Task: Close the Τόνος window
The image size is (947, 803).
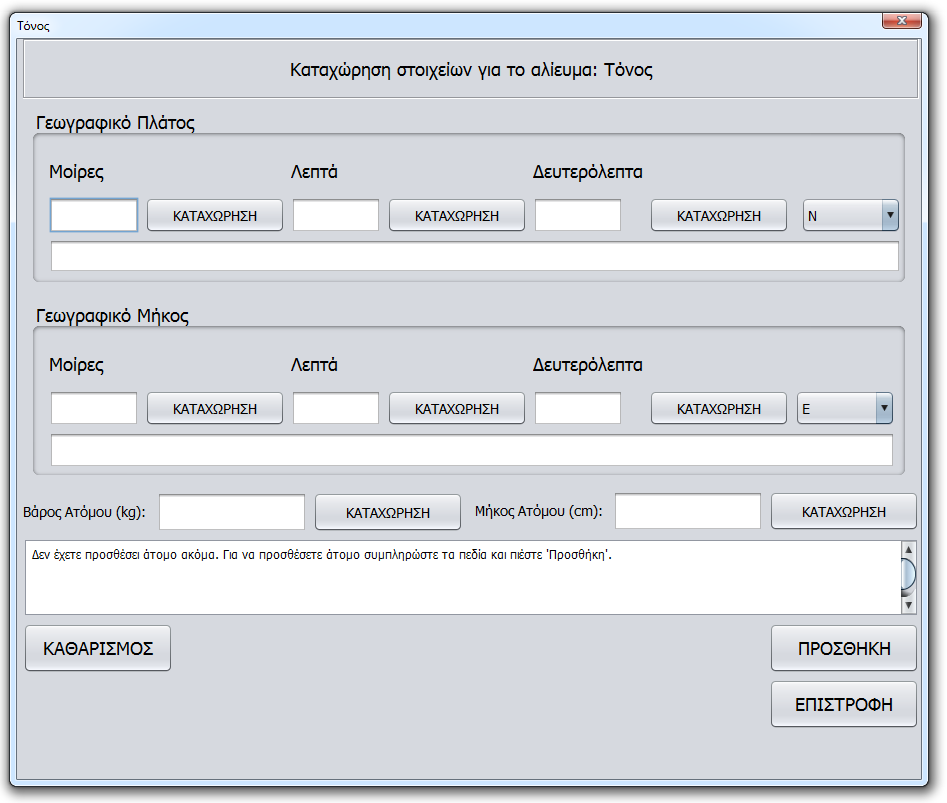Action: click(902, 21)
